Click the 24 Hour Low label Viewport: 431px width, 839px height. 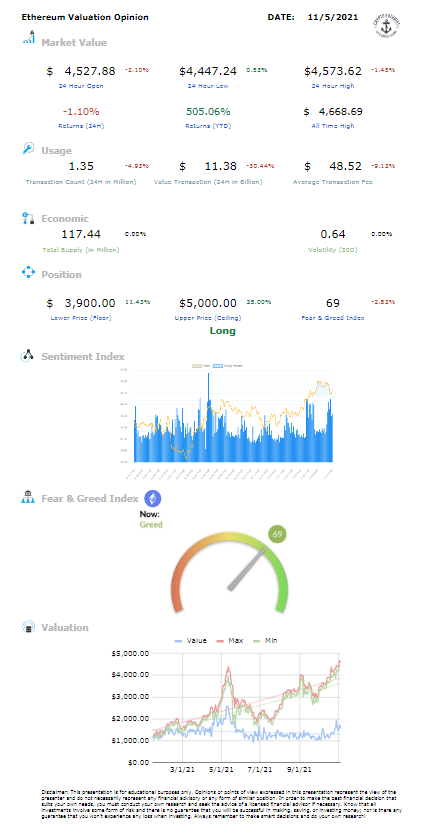208,86
